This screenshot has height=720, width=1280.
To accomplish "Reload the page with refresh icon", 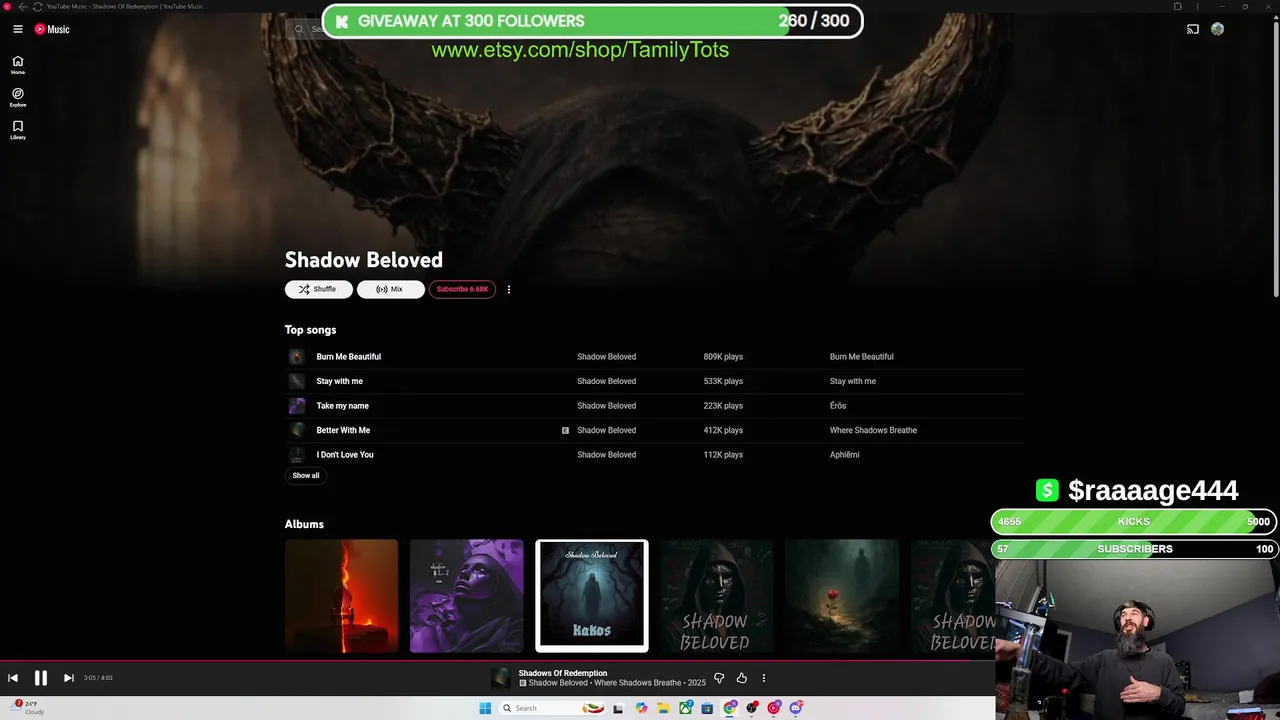I will [x=38, y=6].
